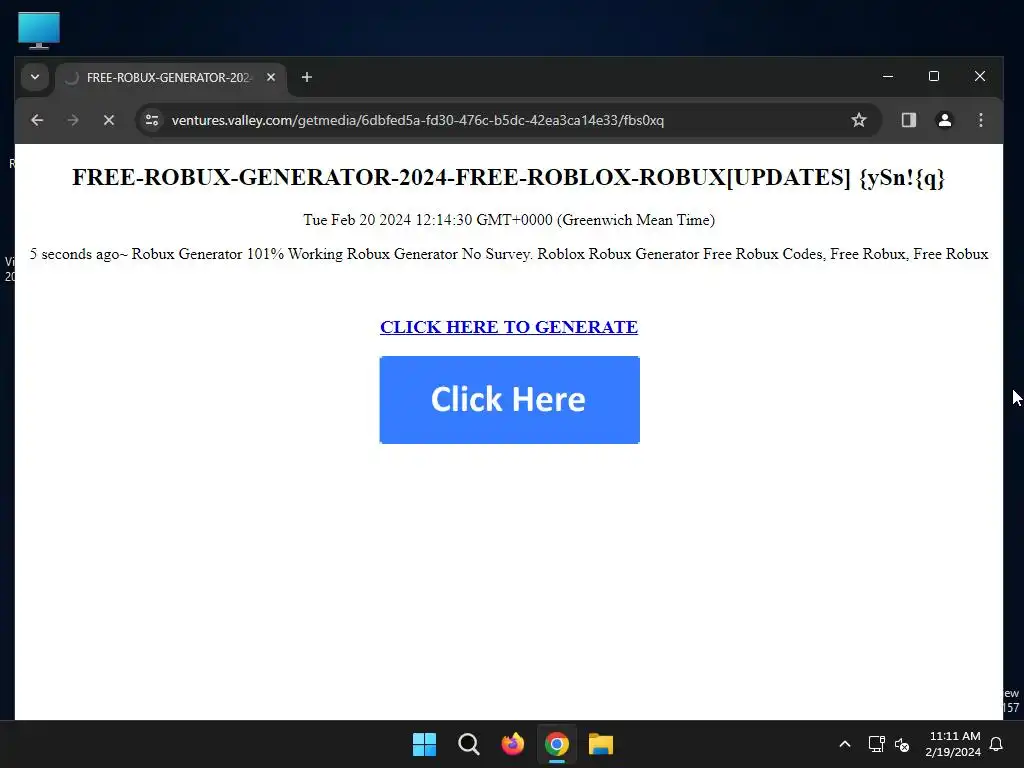Click the forward navigation arrow

point(73,120)
